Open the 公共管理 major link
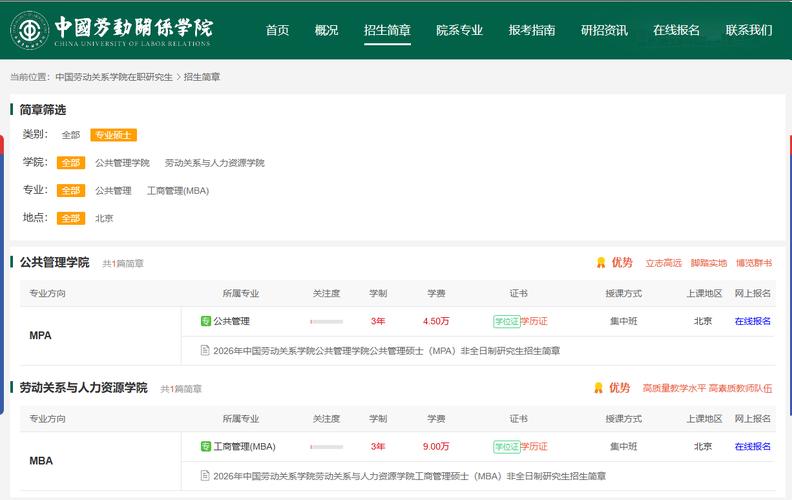 (231, 321)
